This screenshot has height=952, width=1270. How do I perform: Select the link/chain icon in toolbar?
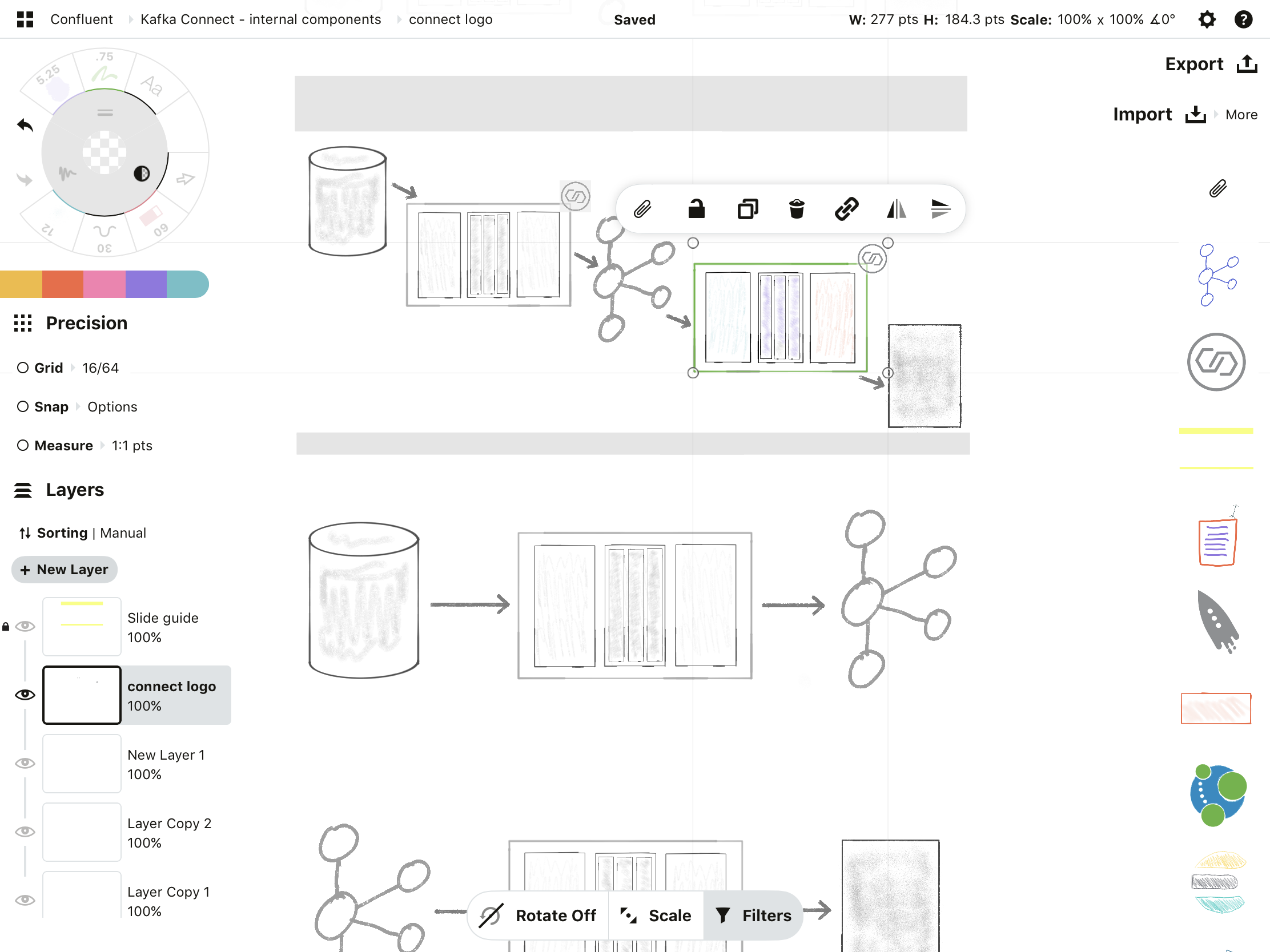coord(846,209)
